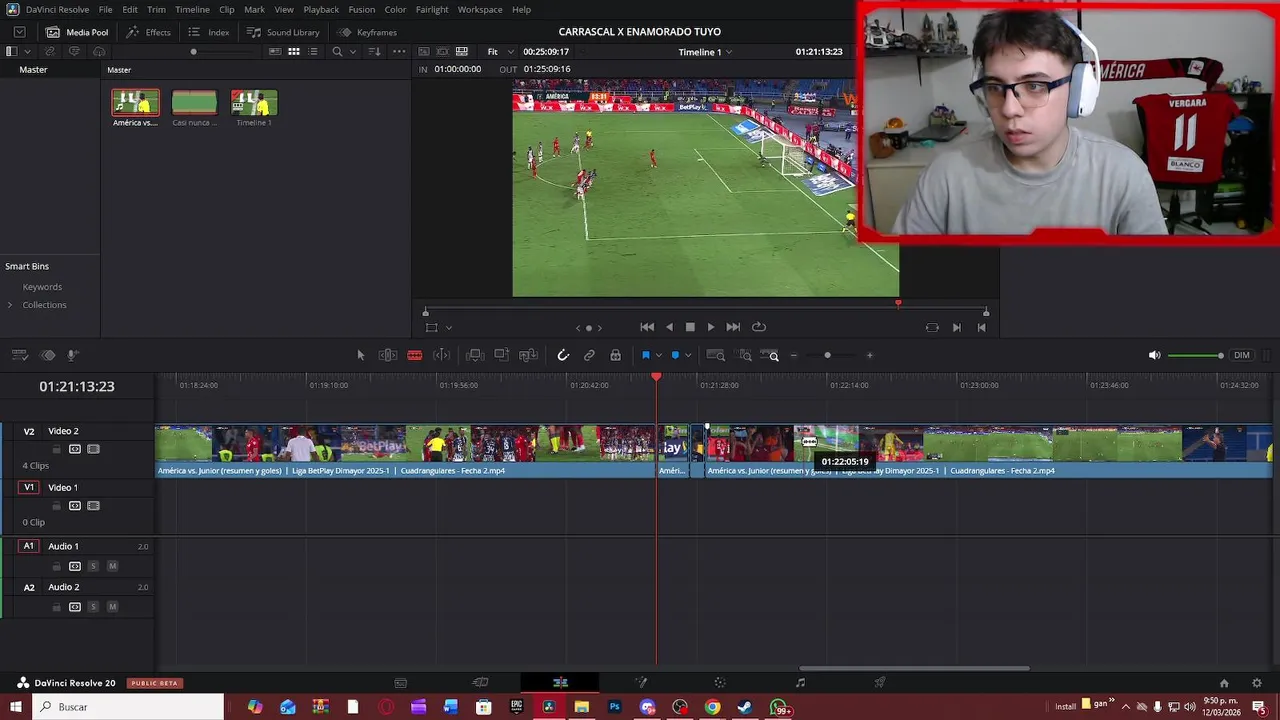Open Project Settings gear icon

(1257, 683)
